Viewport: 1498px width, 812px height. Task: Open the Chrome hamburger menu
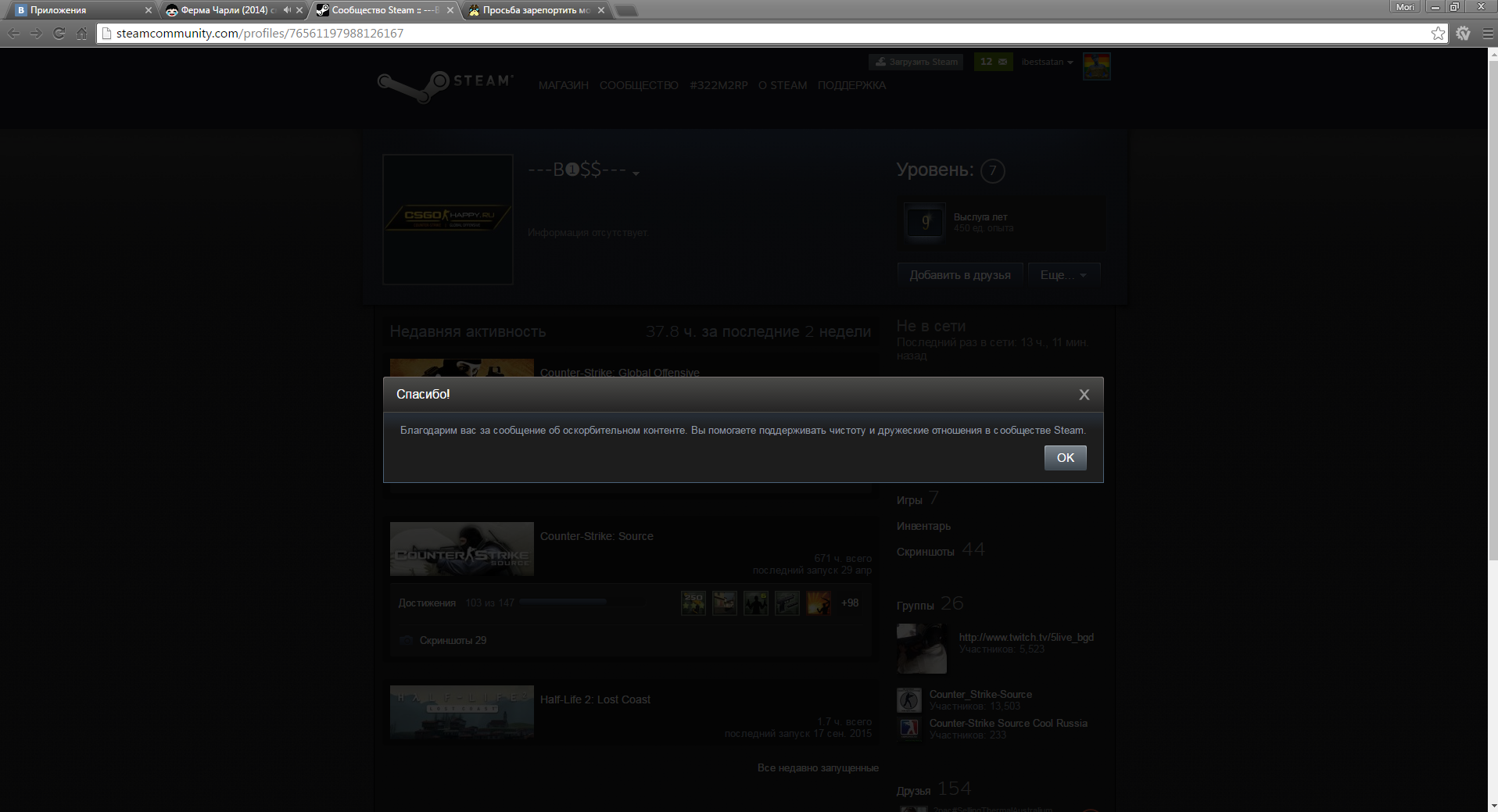[1487, 34]
